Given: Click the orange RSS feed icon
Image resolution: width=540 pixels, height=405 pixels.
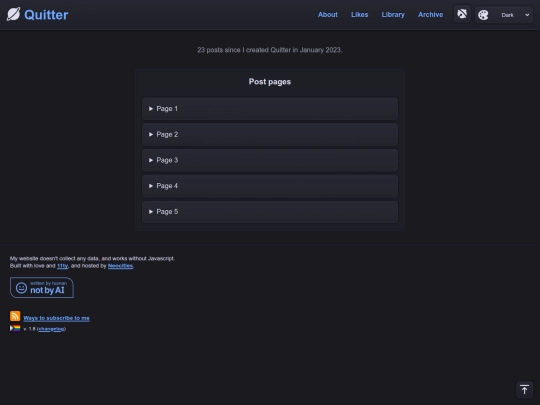Looking at the screenshot, I should click(15, 316).
